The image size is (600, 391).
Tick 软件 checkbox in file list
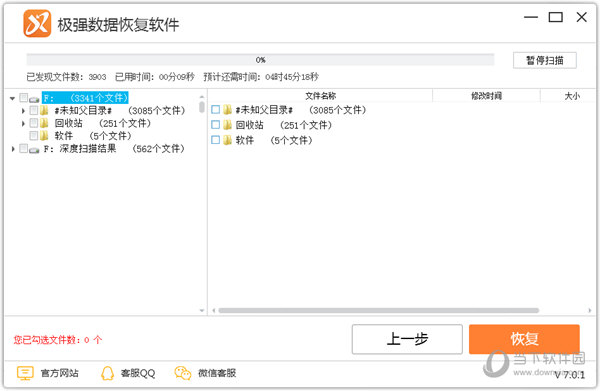click(x=215, y=140)
